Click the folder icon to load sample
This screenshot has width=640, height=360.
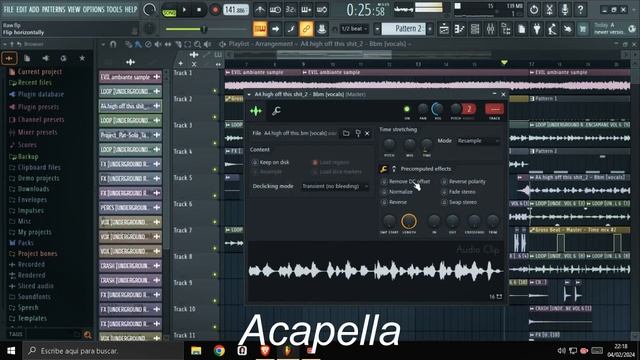click(x=346, y=133)
